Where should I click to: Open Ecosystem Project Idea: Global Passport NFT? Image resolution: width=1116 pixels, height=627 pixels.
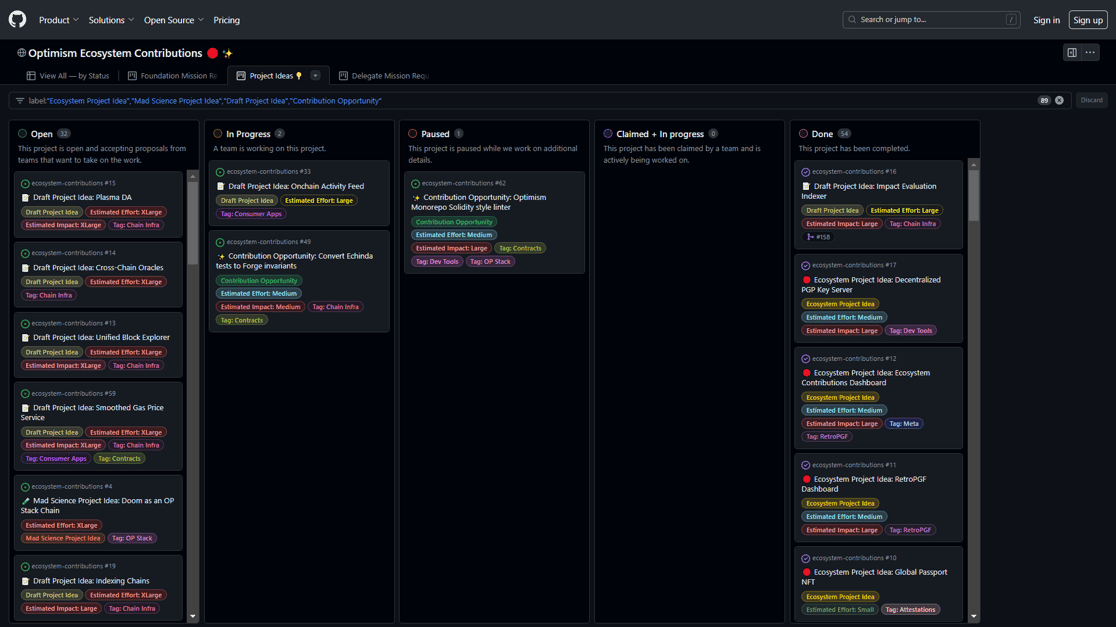(875, 577)
